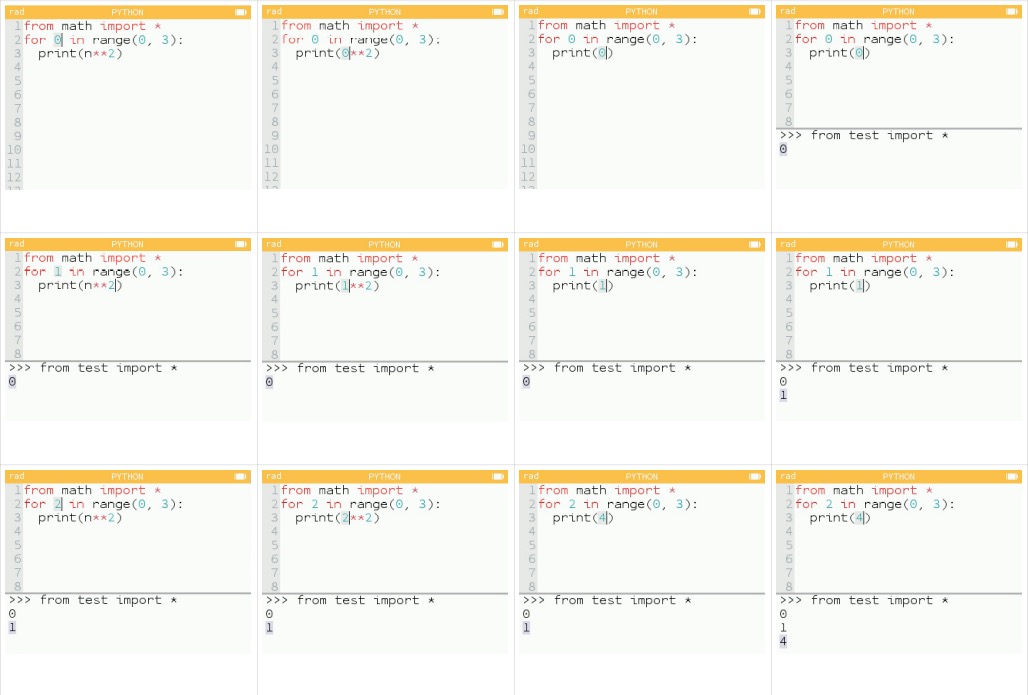
Task: Select the print(1**2) code line
Action: coord(337,285)
